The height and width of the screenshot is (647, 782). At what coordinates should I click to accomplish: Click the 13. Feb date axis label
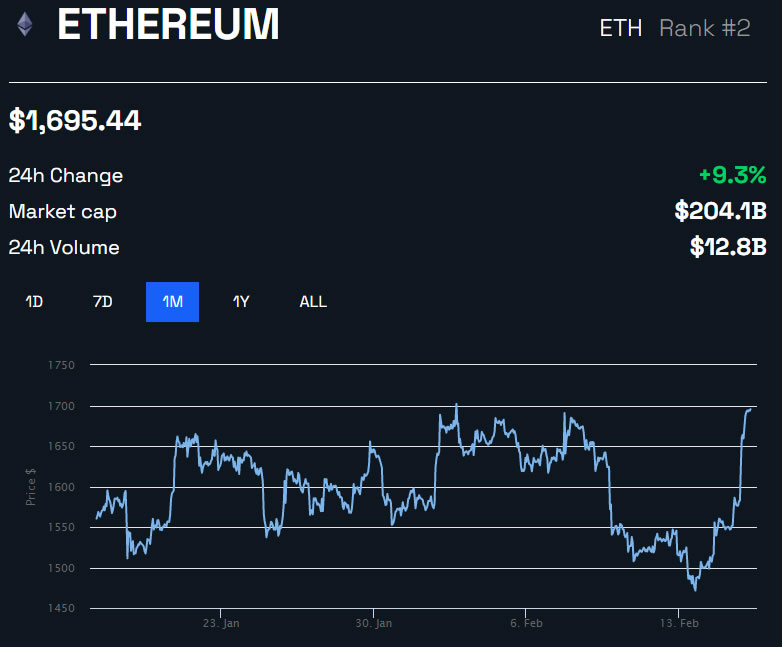(x=678, y=623)
